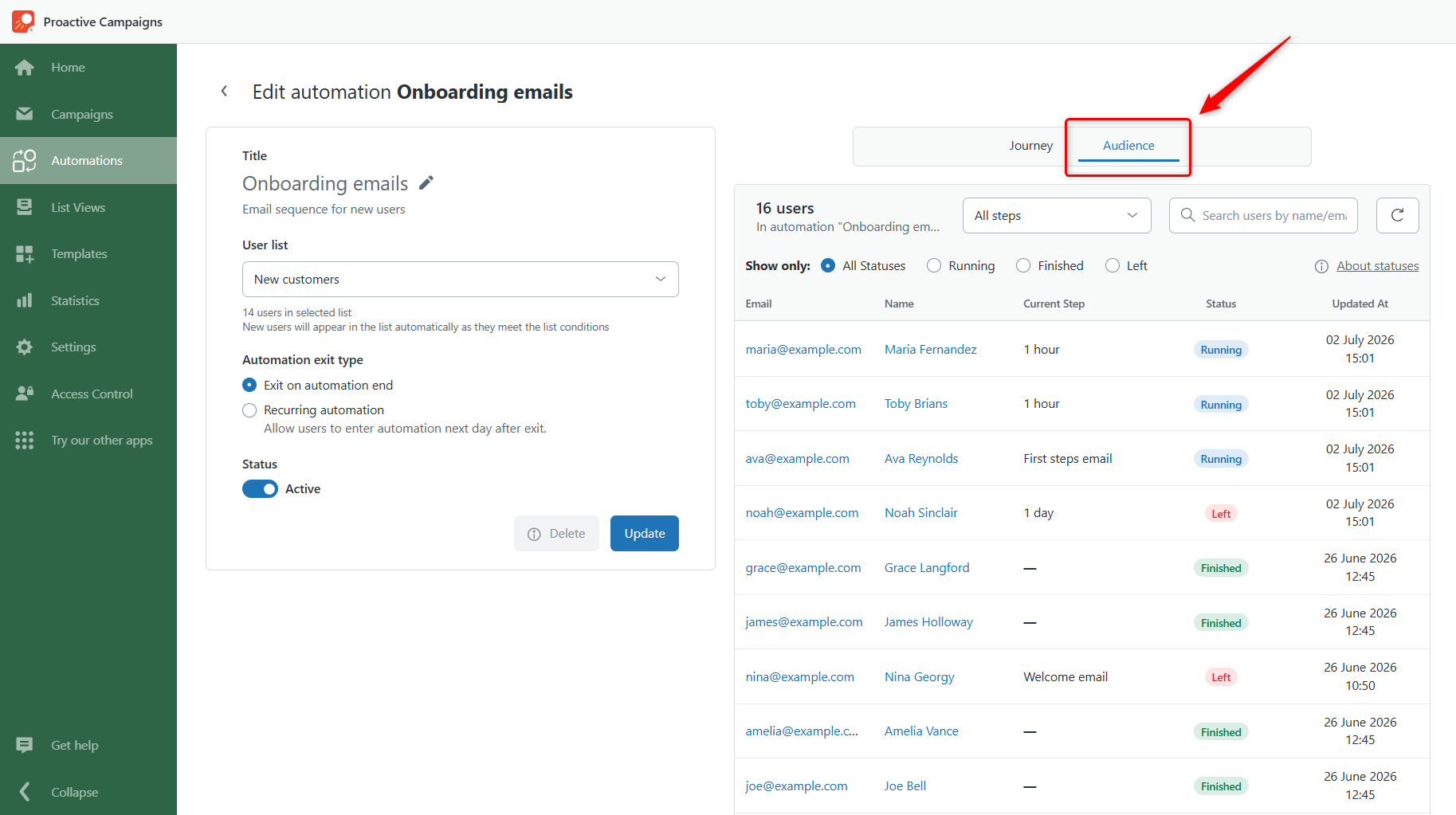Click the Current Step column header
The height and width of the screenshot is (815, 1456).
pyautogui.click(x=1054, y=304)
